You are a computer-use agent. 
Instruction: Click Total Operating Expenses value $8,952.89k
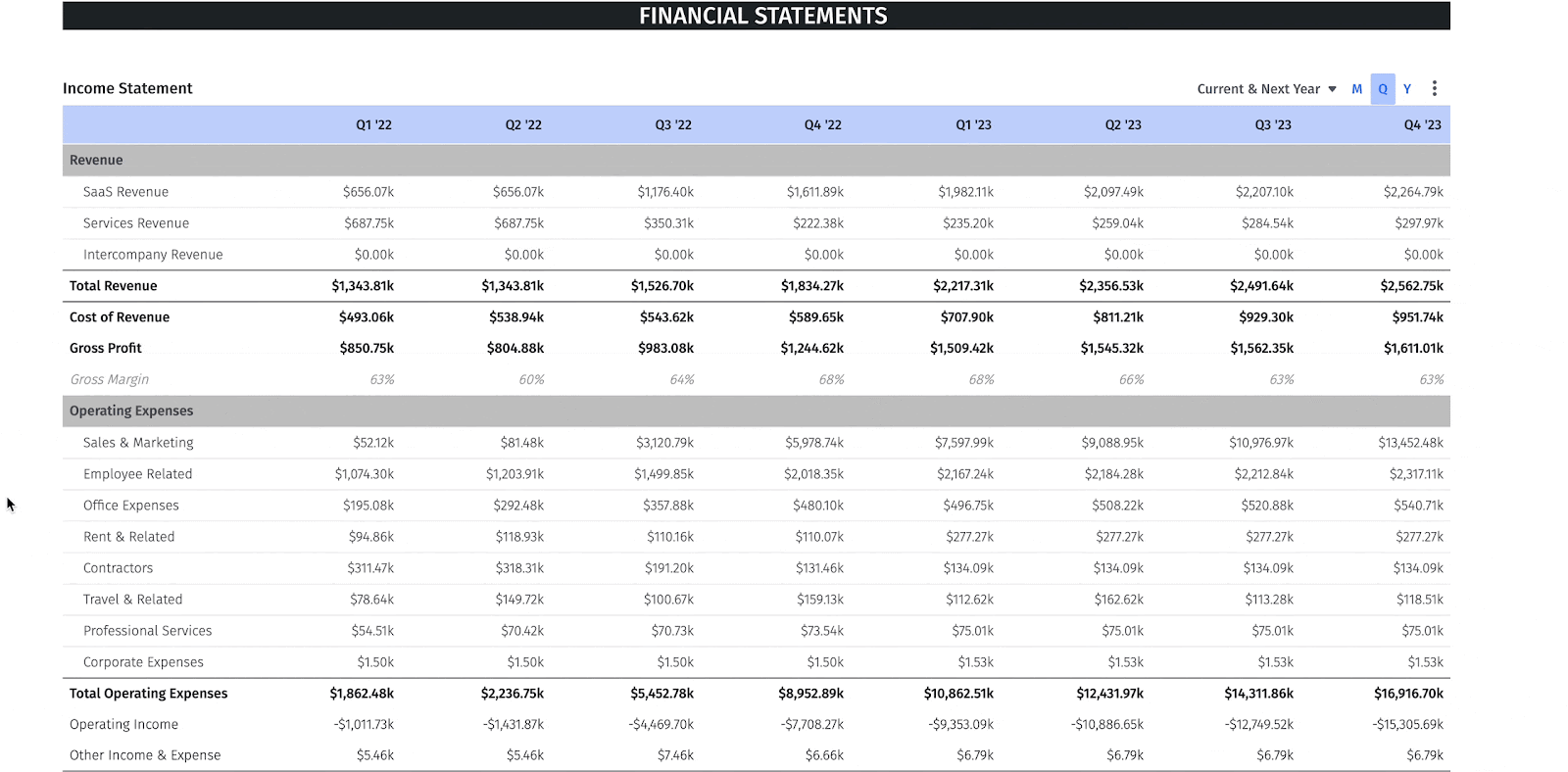click(811, 694)
